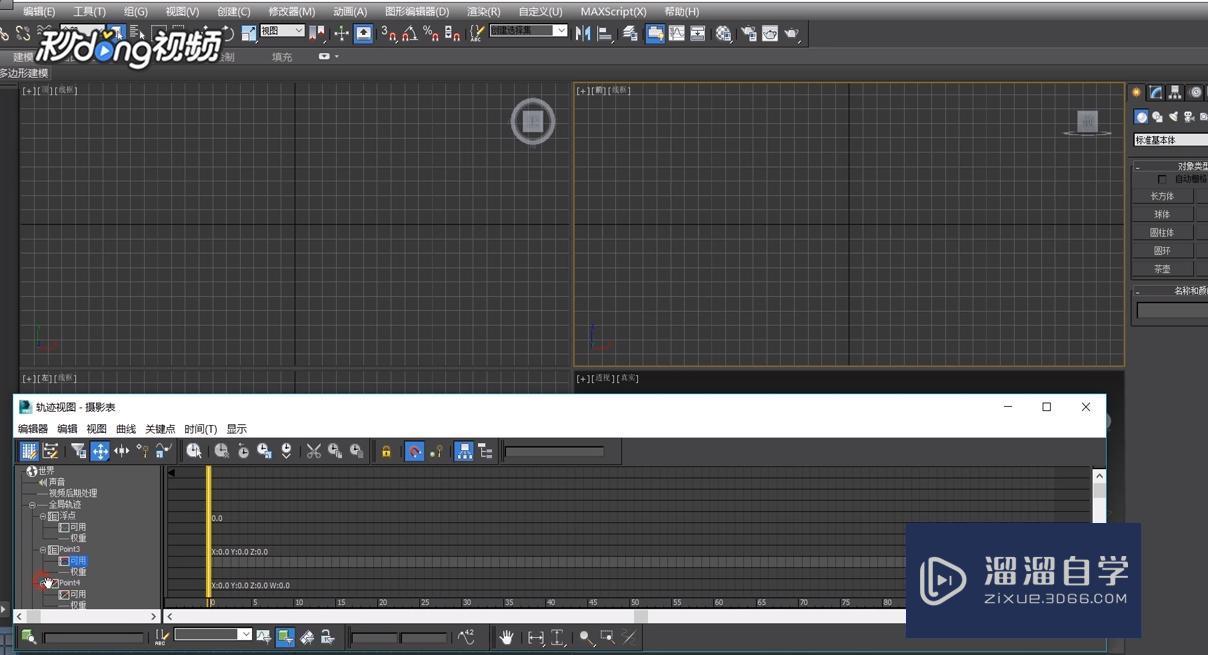Image resolution: width=1208 pixels, height=655 pixels.
Task: Select the Pan hand tool in Track View
Action: tap(506, 637)
